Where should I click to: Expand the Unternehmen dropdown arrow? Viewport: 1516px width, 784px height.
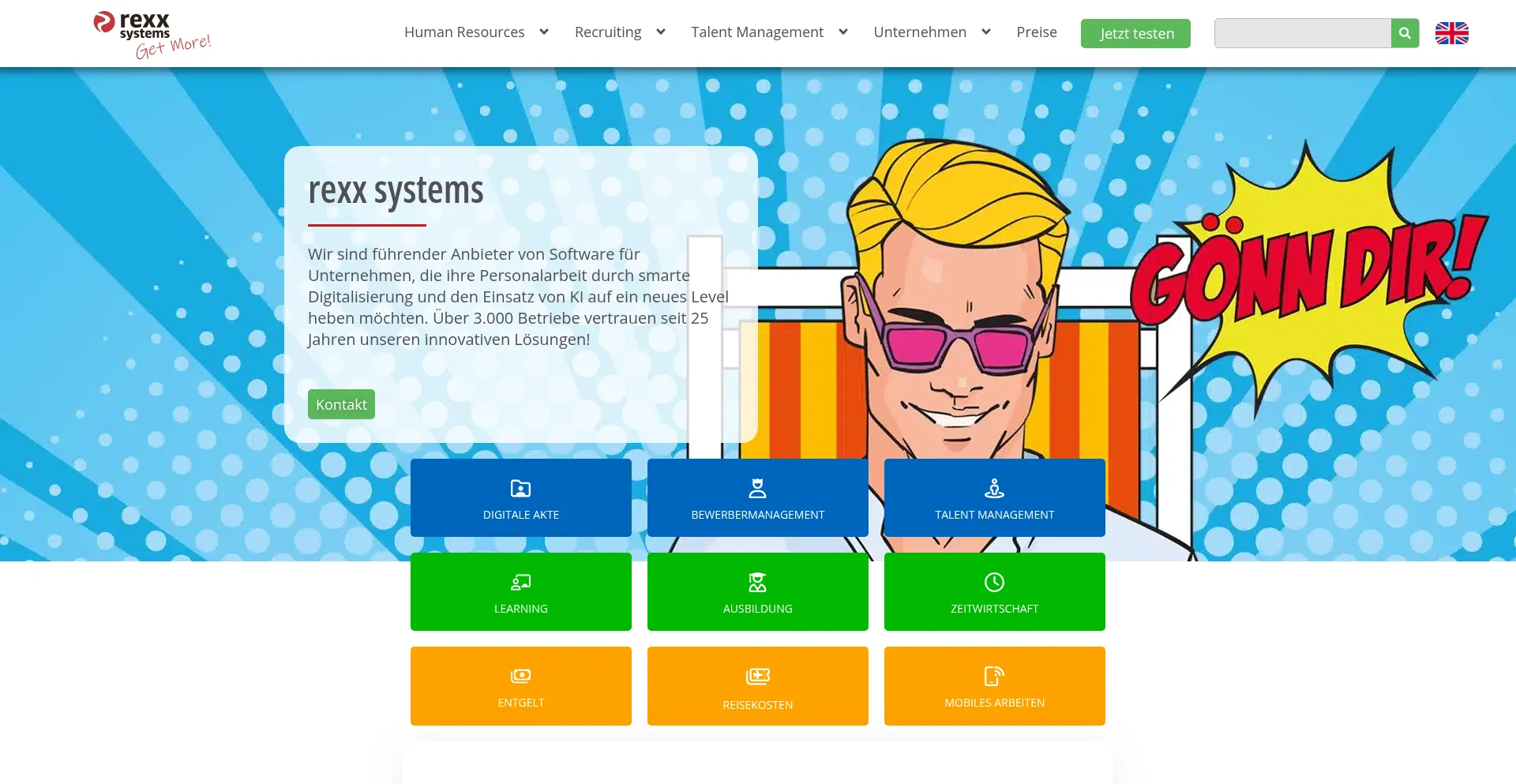pos(986,32)
